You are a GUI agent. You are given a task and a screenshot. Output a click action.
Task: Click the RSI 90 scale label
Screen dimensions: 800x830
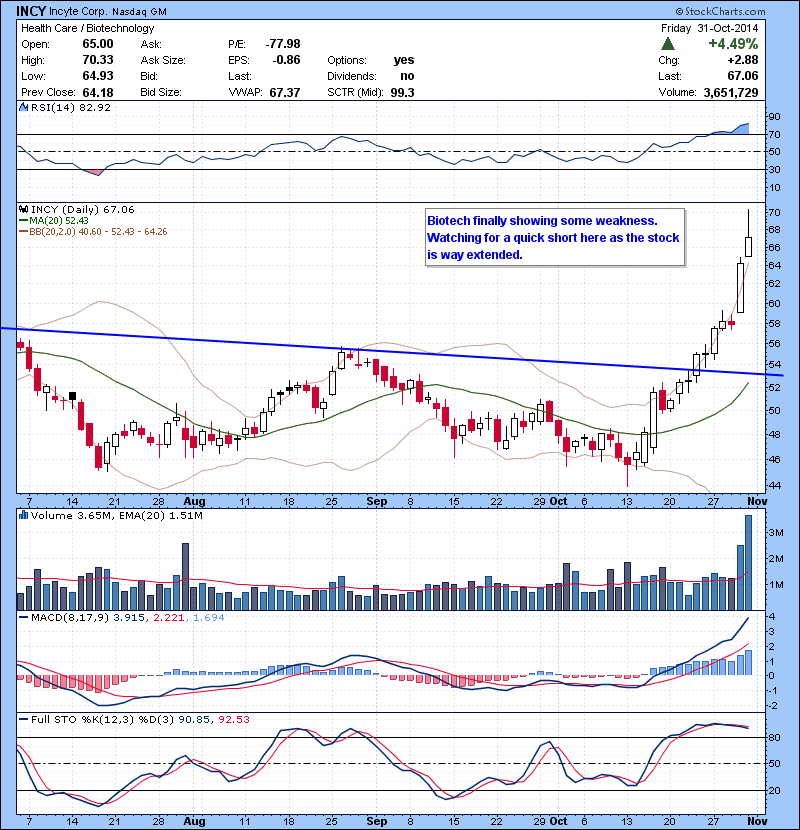point(774,117)
